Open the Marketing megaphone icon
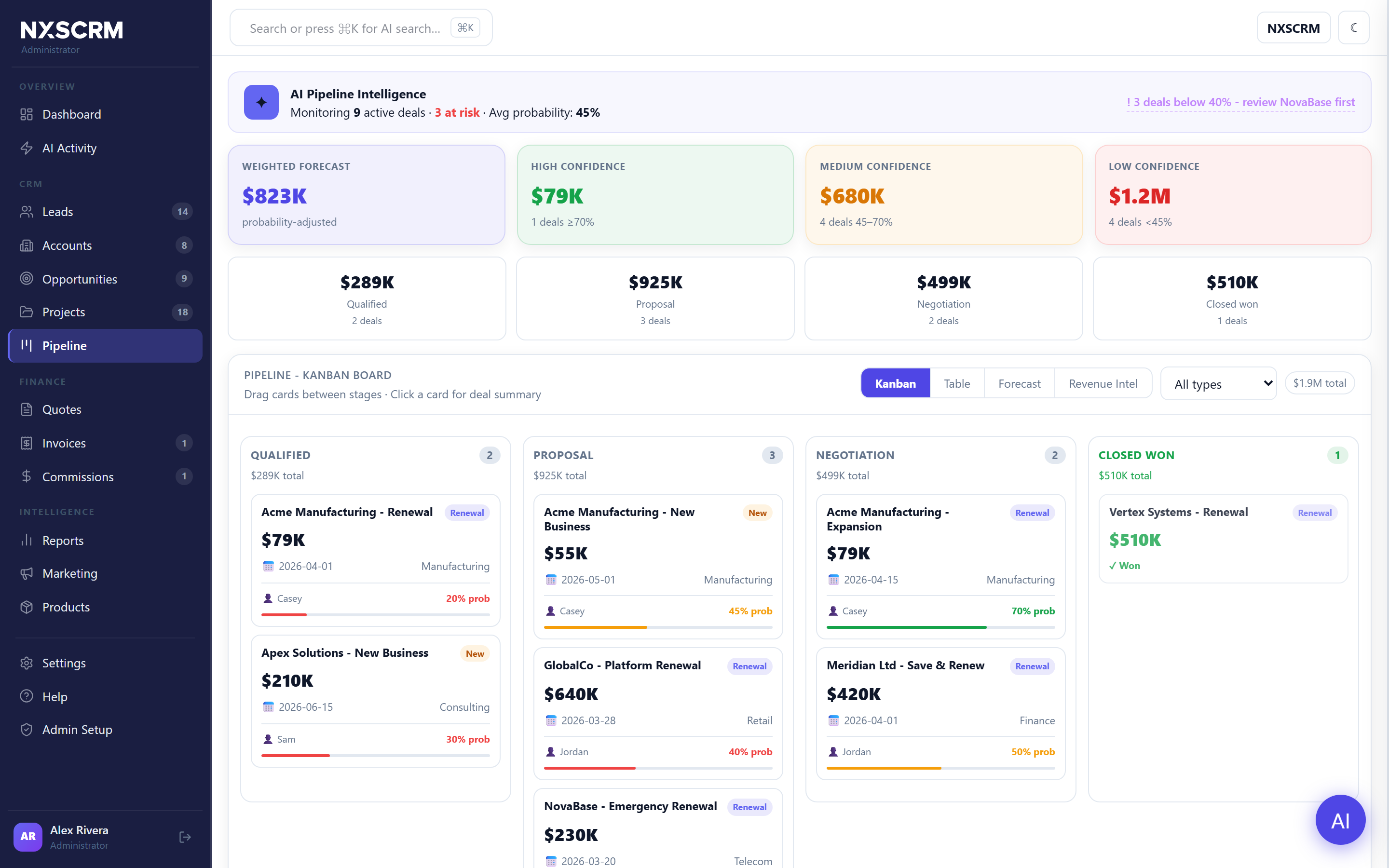1389x868 pixels. point(27,573)
